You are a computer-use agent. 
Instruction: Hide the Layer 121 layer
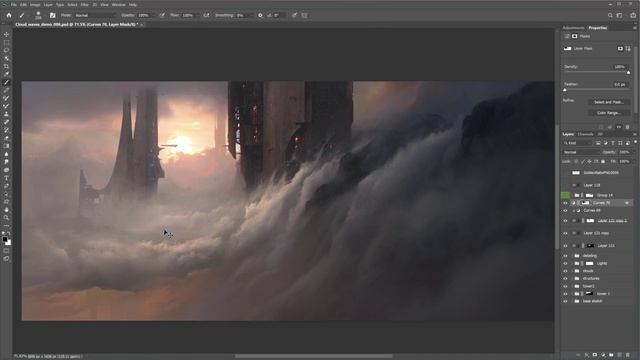coord(565,246)
